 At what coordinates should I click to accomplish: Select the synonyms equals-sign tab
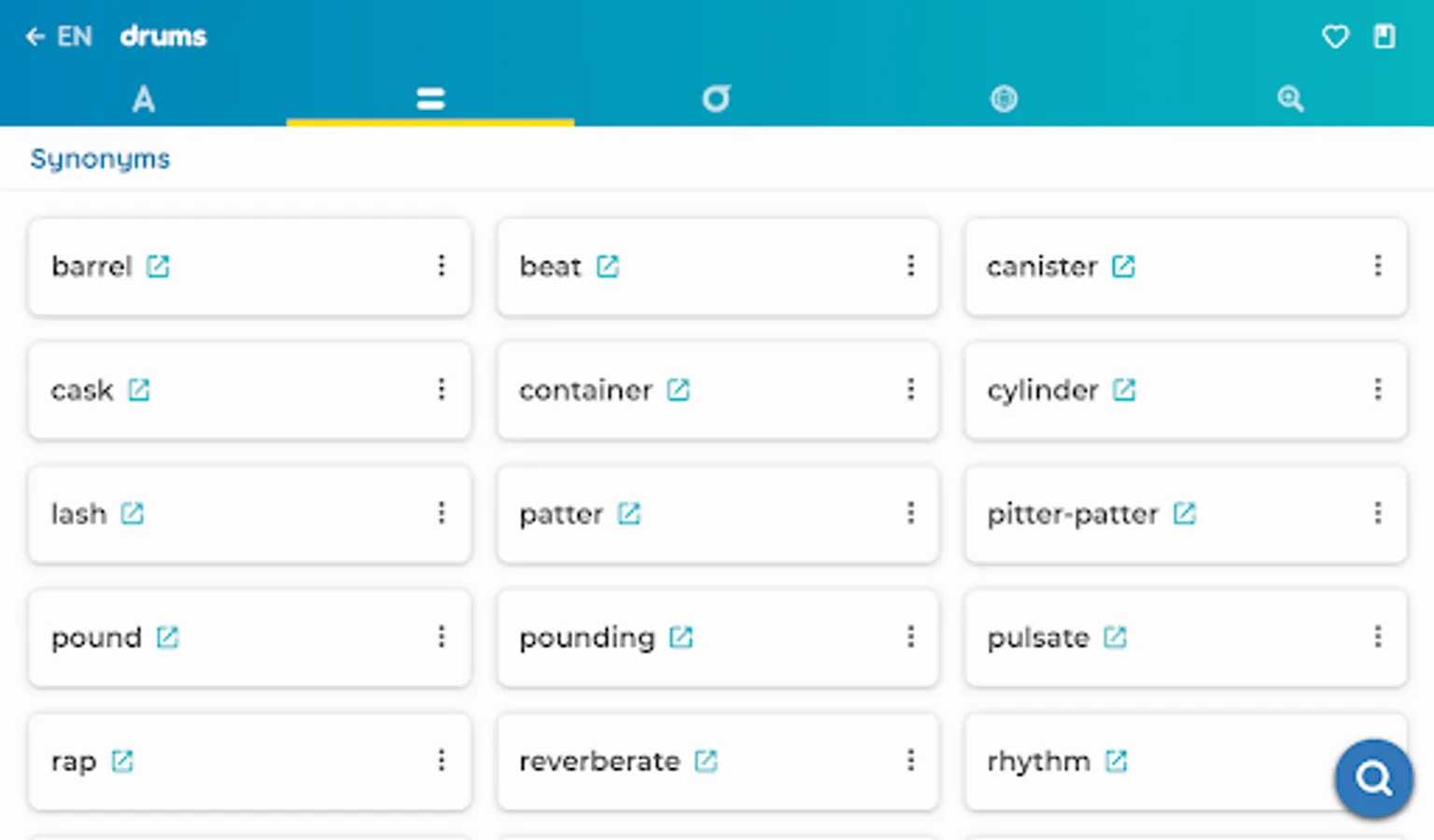click(430, 99)
